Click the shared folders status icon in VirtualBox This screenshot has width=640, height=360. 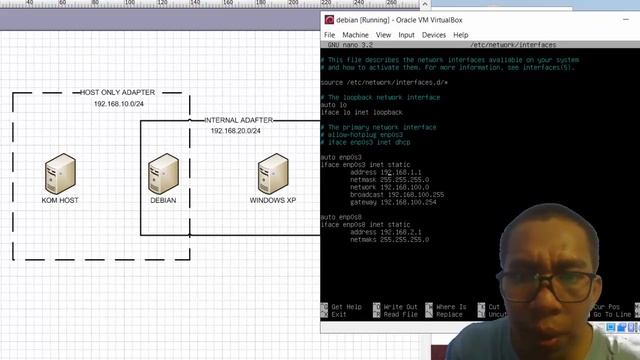click(621, 327)
